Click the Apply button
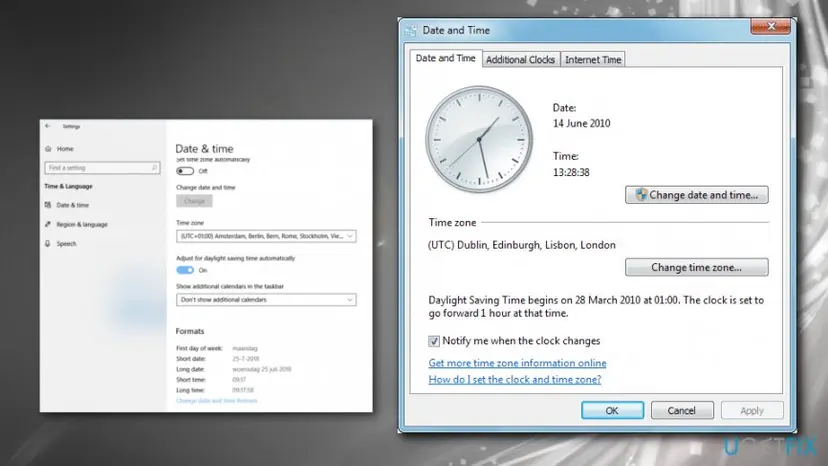 pos(752,411)
